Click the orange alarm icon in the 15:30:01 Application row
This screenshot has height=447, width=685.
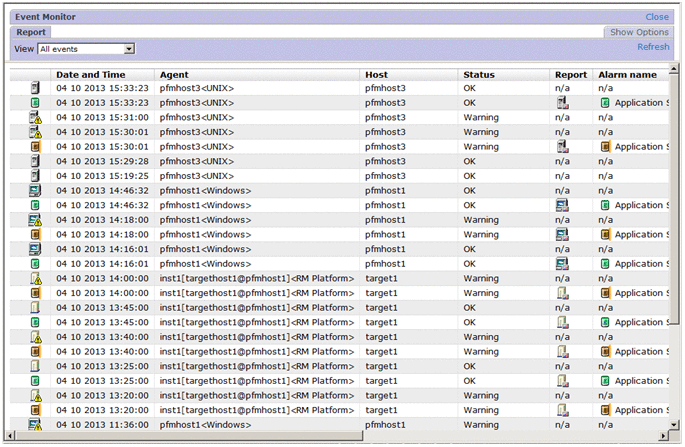click(605, 147)
